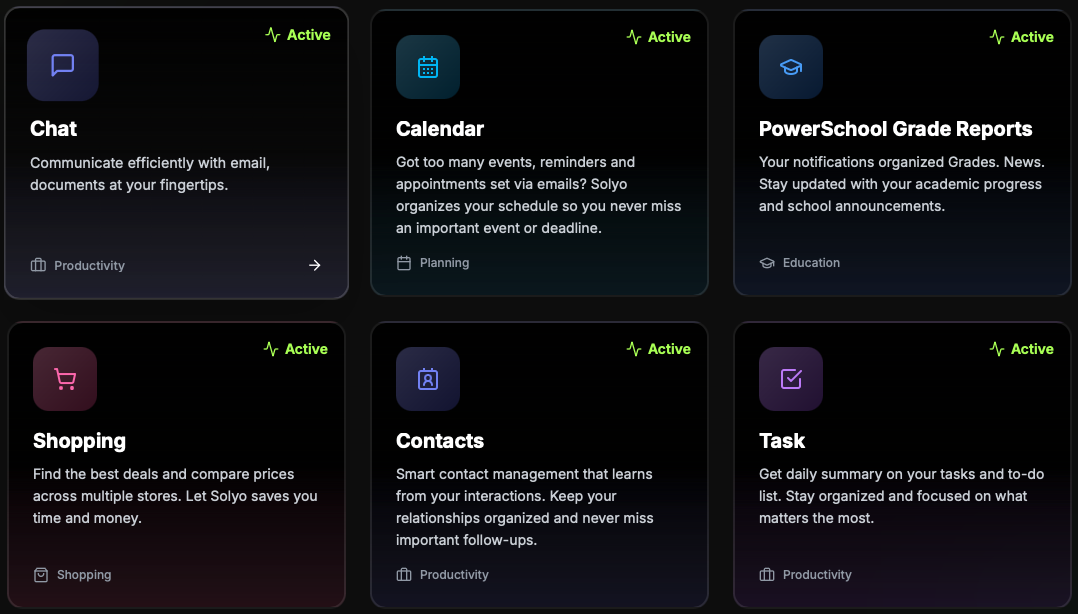Screen dimensions: 1078x614
Task: Select the Contacts address book icon
Action: 428,379
